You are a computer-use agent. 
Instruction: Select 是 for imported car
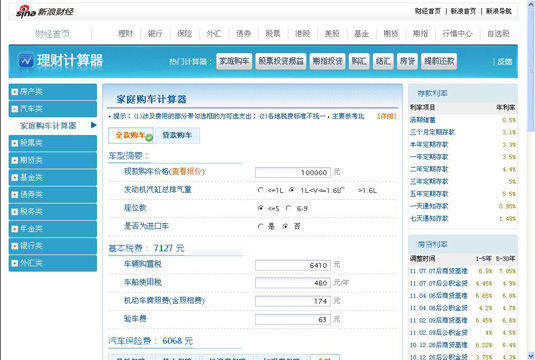tap(261, 226)
